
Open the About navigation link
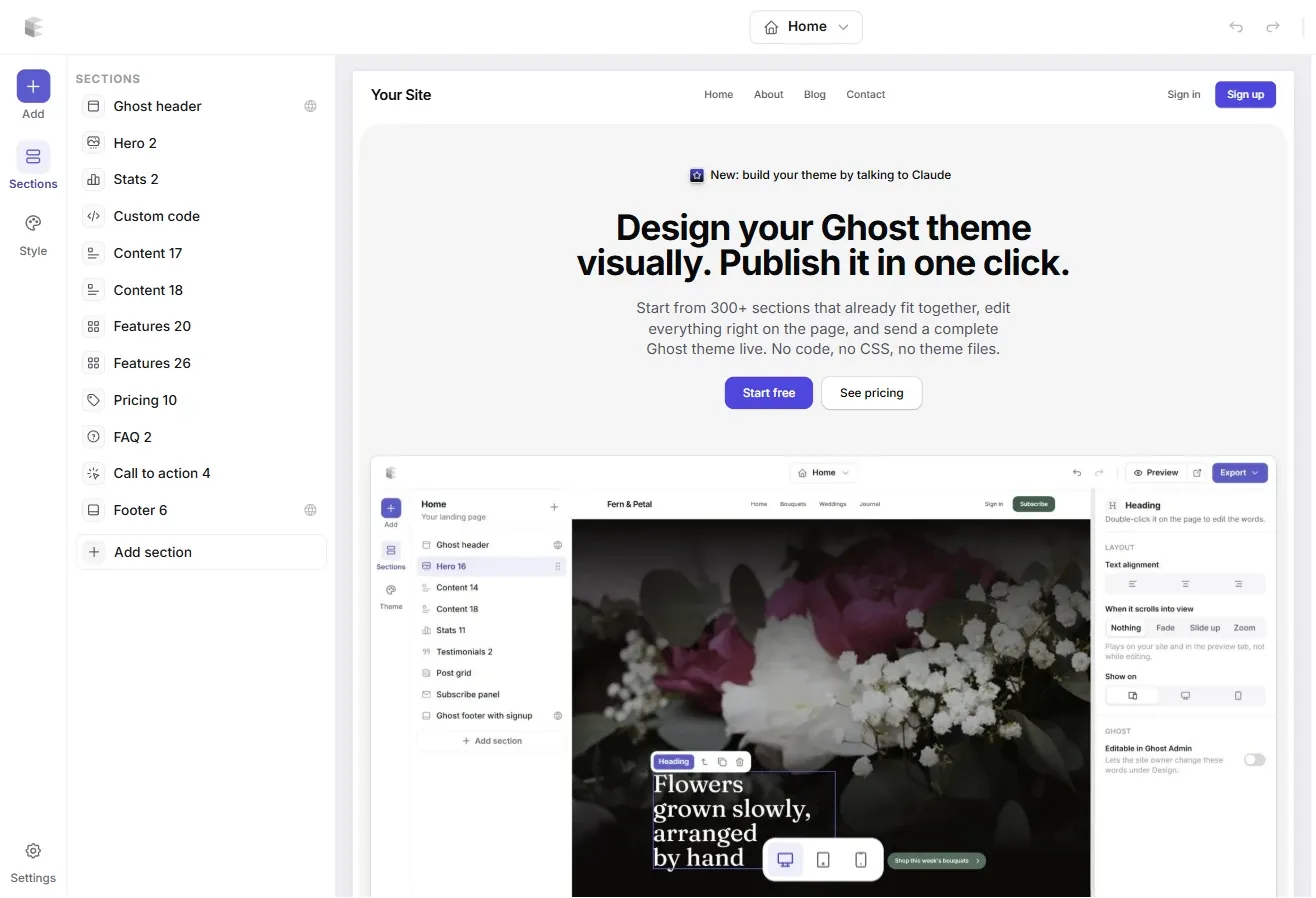click(x=769, y=94)
